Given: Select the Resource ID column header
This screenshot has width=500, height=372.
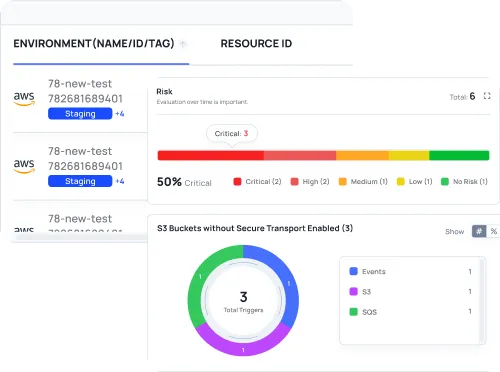Looking at the screenshot, I should point(256,44).
